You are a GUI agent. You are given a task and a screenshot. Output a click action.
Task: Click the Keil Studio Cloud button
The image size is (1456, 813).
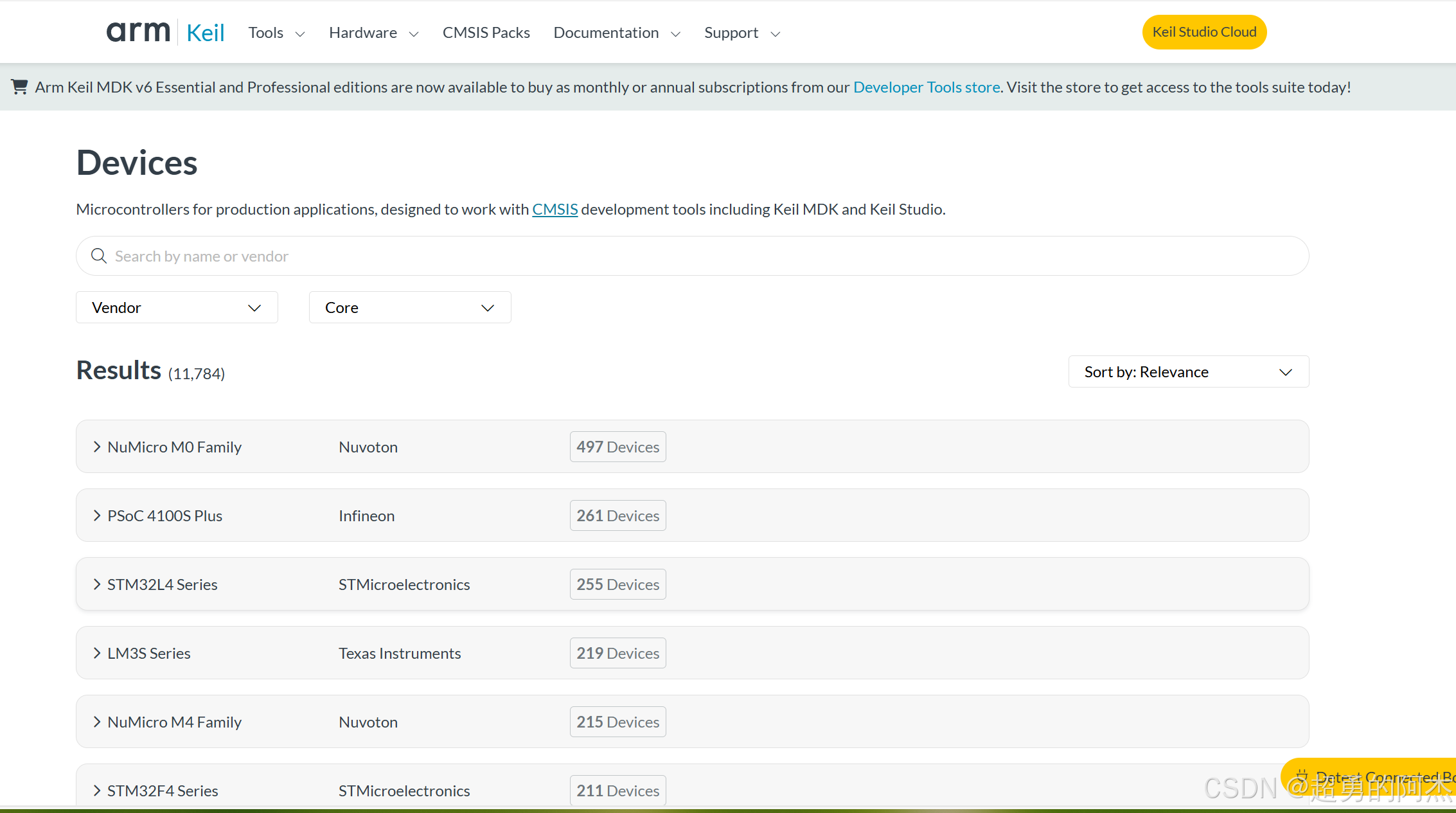click(1204, 32)
